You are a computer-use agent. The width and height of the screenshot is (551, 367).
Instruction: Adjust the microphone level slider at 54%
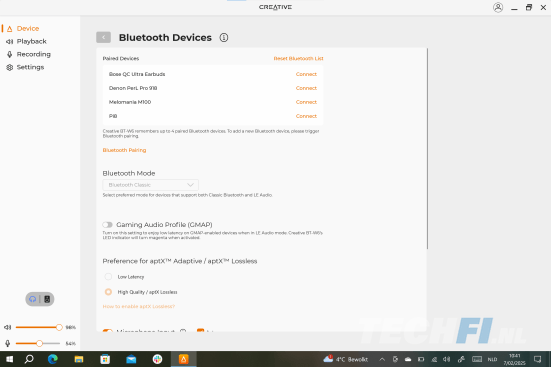click(38, 343)
